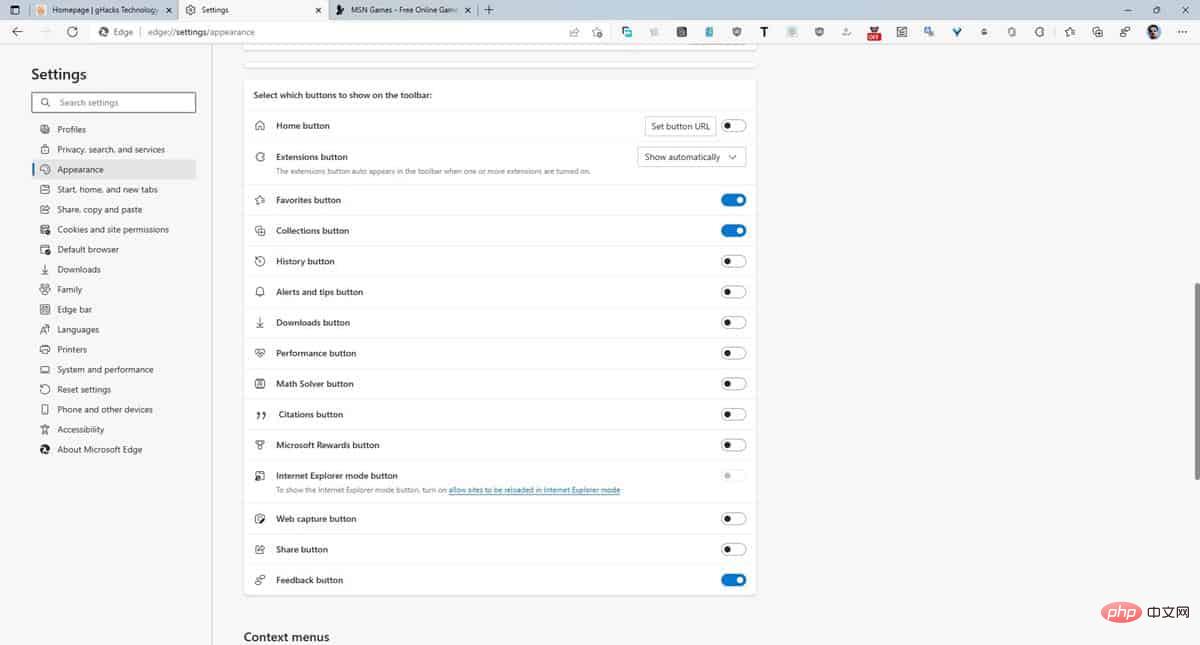Open the profile avatar in toolbar
Image resolution: width=1200 pixels, height=645 pixels.
click(x=1154, y=32)
